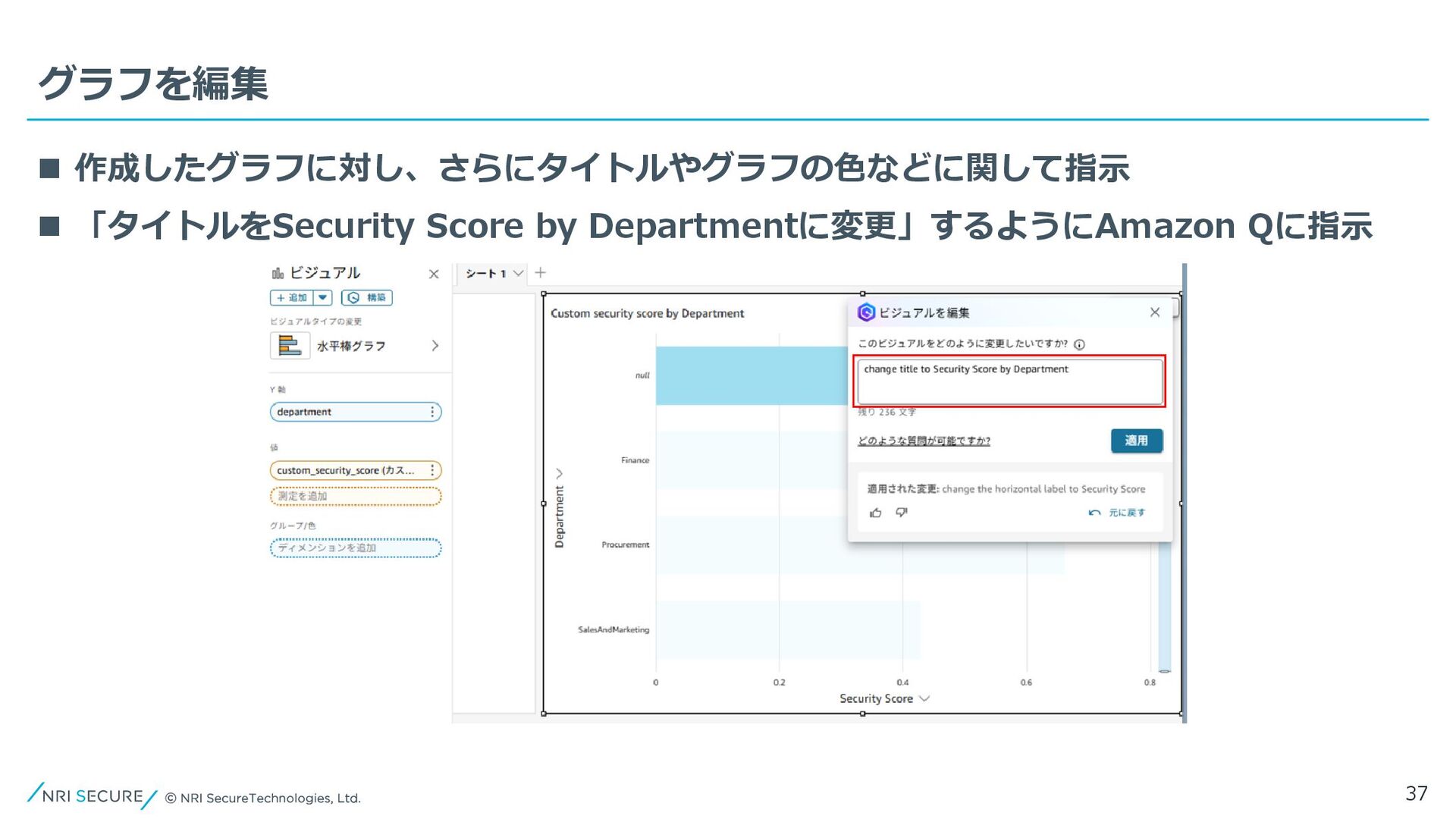Open the custom_security_score field options menu
1456x819 pixels.
tap(432, 470)
